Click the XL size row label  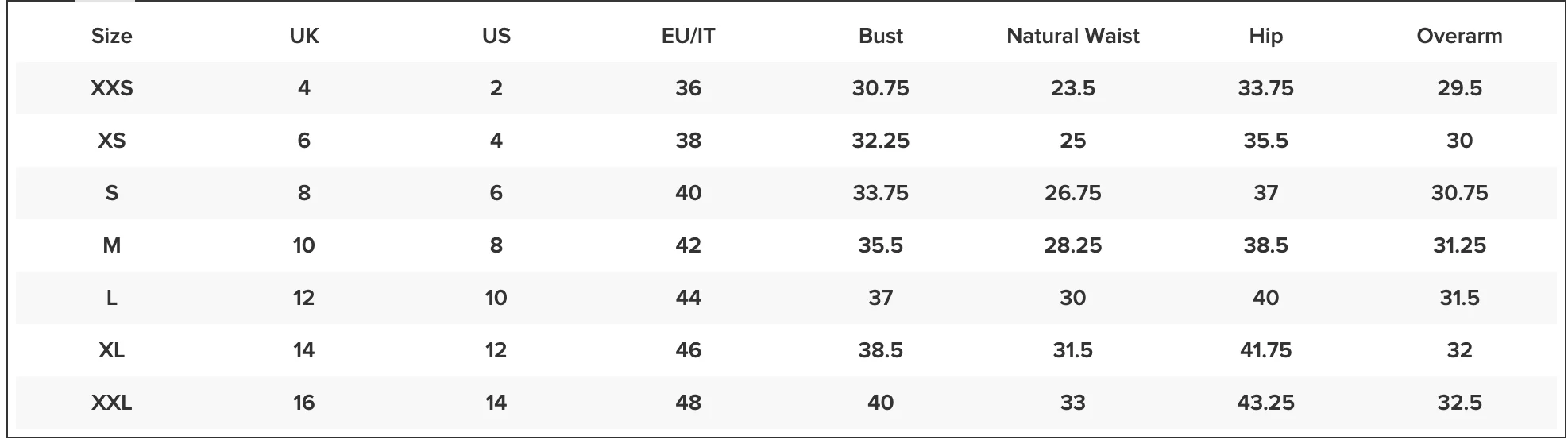[x=111, y=350]
